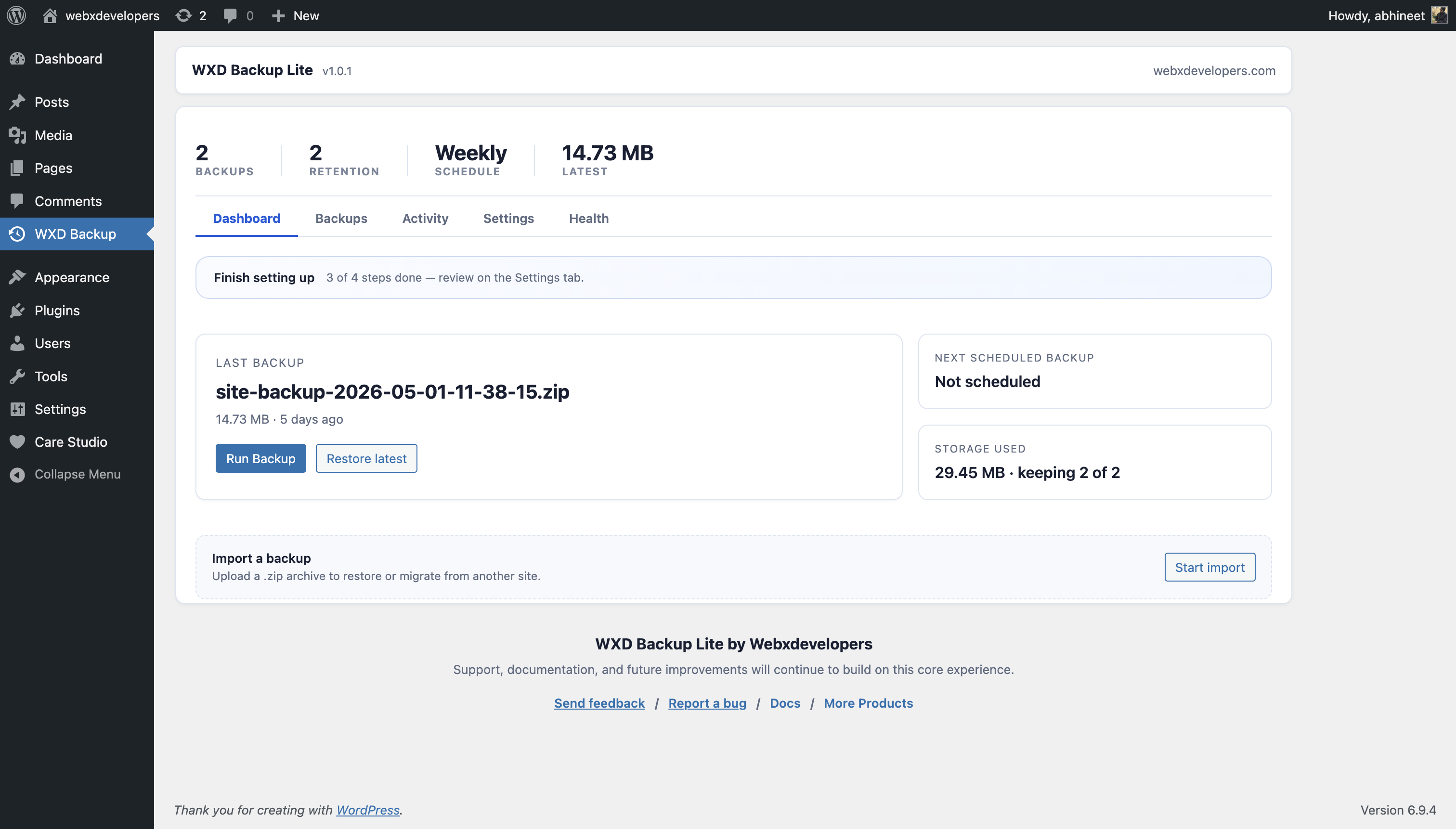Click the plus icon beside New
The width and height of the screenshot is (1456, 829).
tap(278, 15)
